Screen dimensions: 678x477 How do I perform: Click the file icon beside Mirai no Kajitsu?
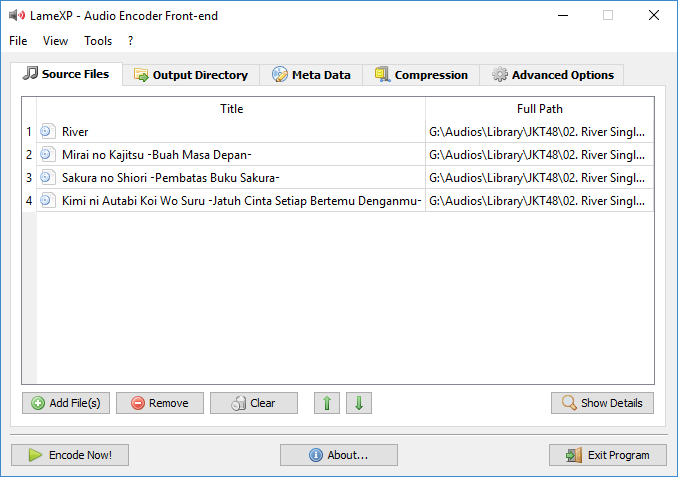tap(48, 154)
